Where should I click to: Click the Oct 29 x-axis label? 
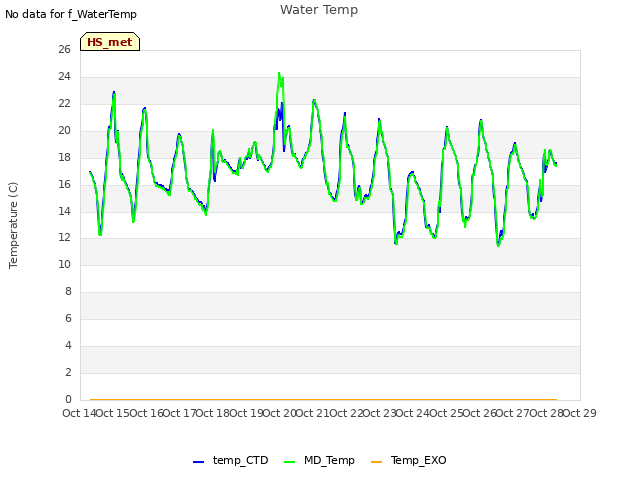[580, 413]
